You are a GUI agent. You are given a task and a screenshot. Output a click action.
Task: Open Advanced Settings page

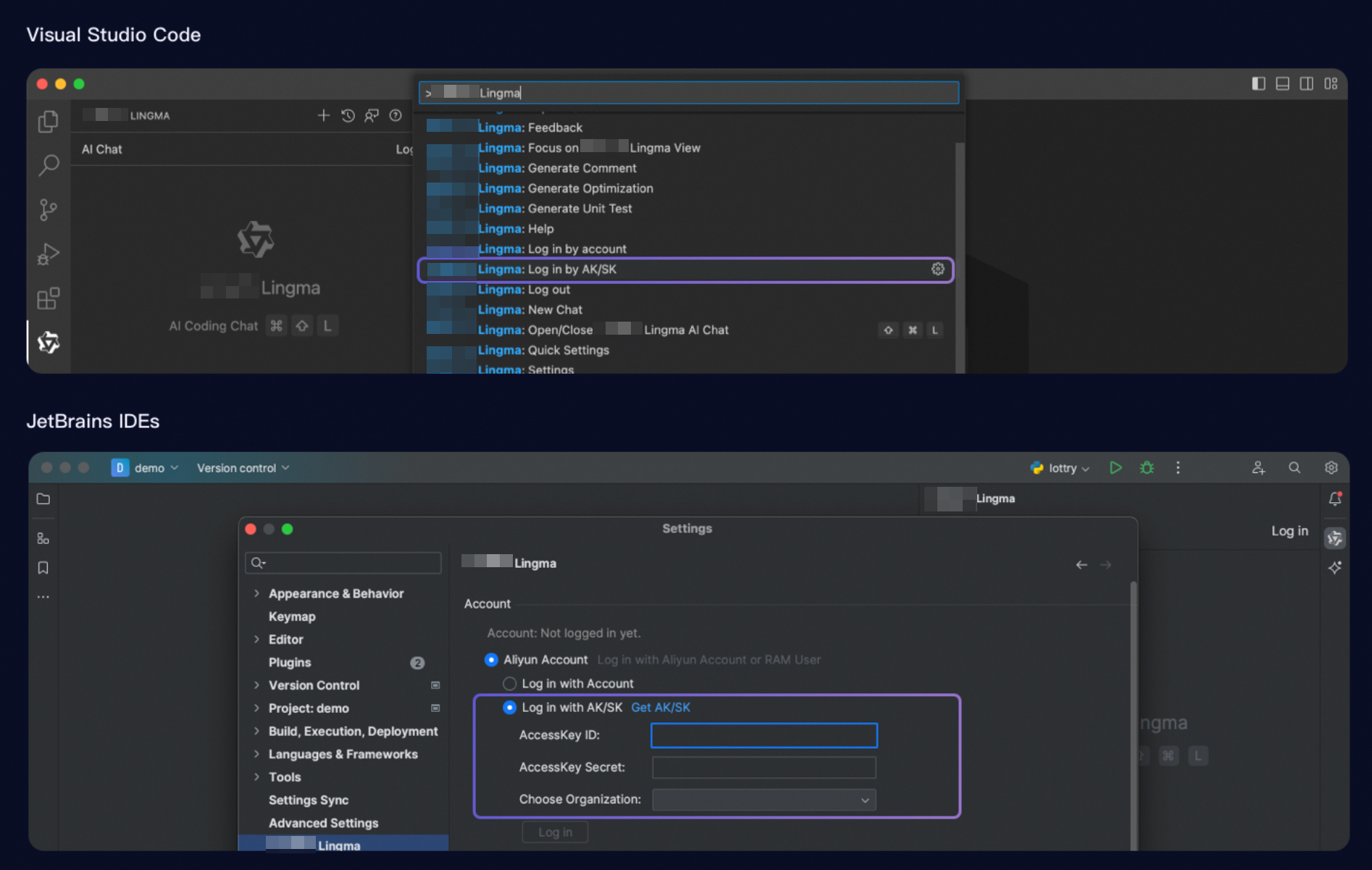click(x=323, y=823)
